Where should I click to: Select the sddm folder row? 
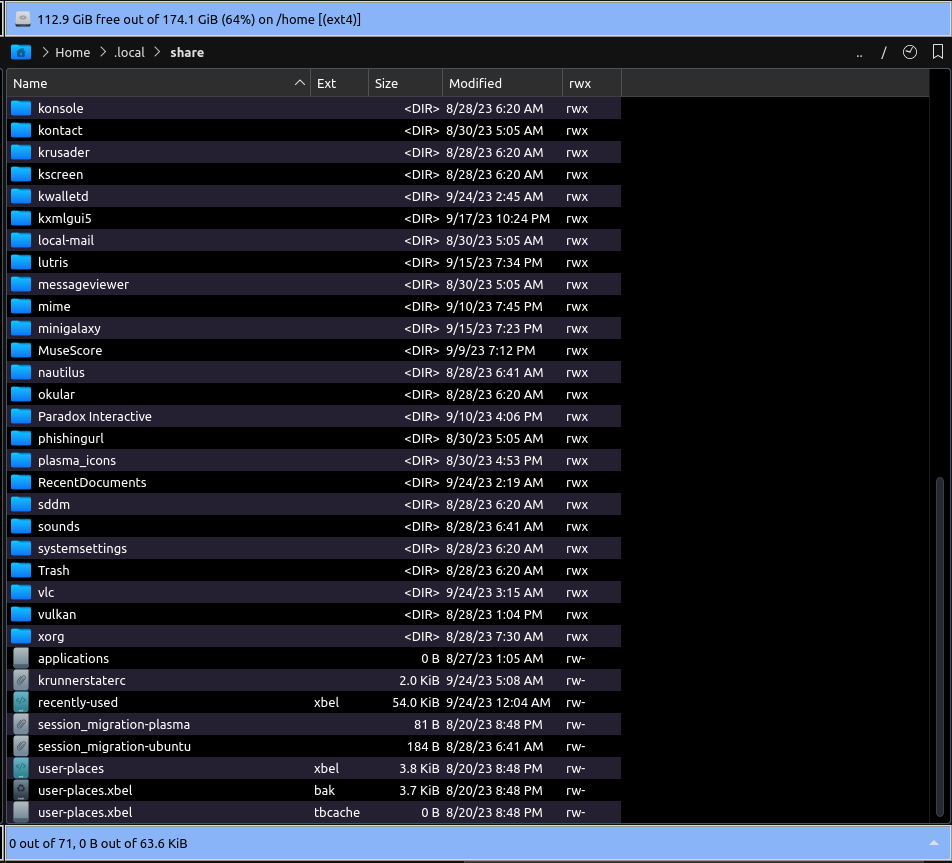(314, 504)
